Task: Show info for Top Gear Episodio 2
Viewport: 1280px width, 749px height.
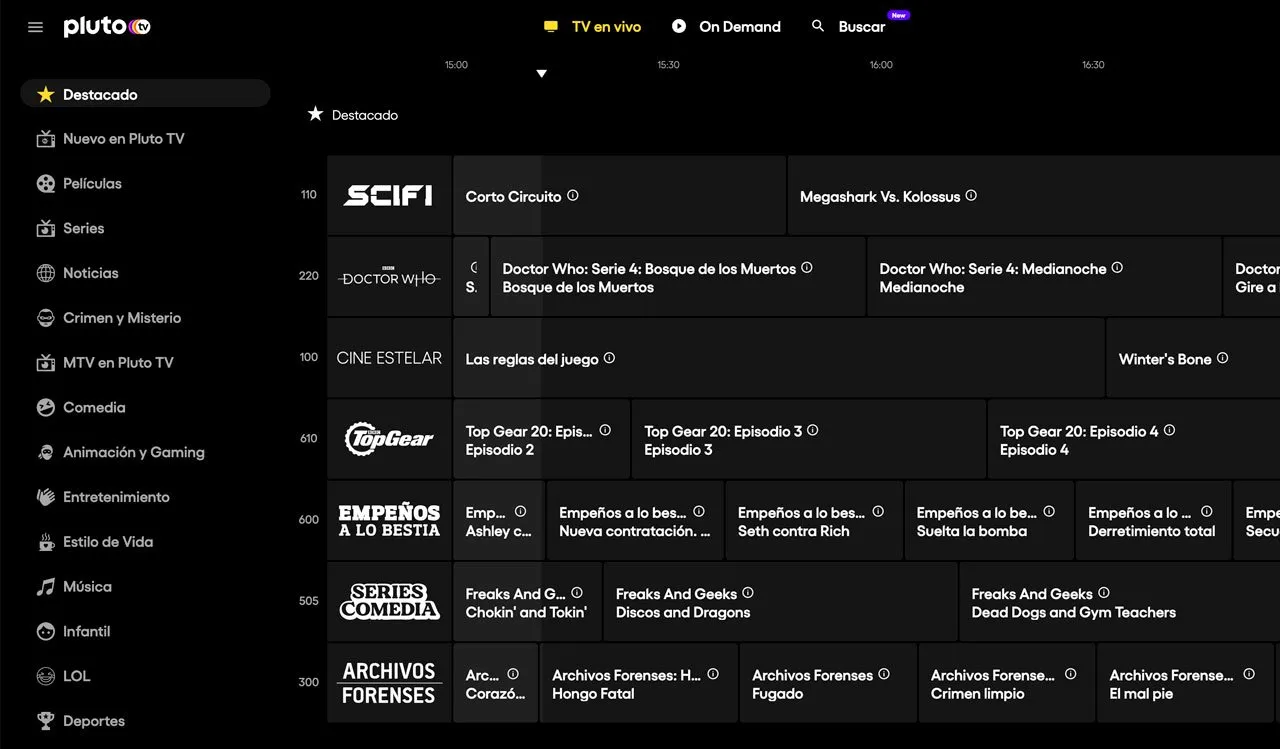Action: point(605,430)
